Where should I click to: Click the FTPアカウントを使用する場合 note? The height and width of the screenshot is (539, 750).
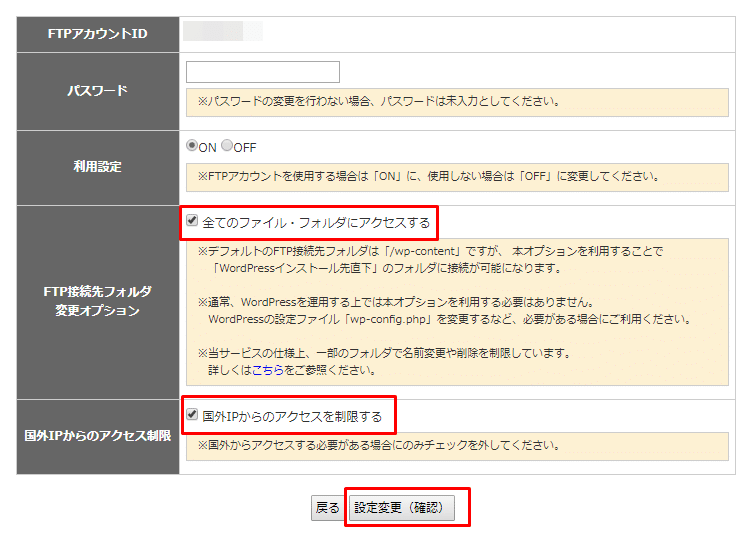coord(429,176)
